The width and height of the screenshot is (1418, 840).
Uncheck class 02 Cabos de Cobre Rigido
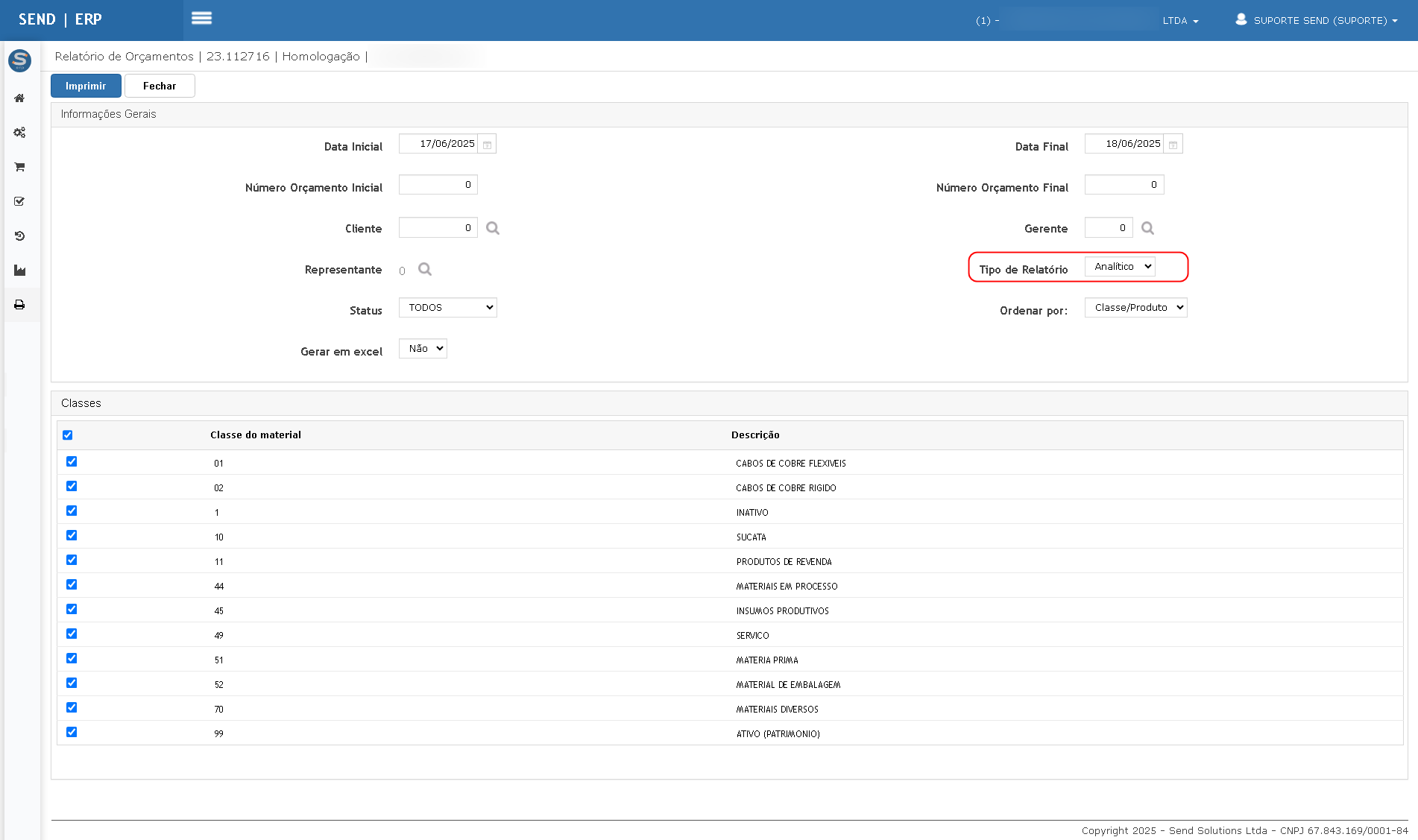click(x=72, y=486)
